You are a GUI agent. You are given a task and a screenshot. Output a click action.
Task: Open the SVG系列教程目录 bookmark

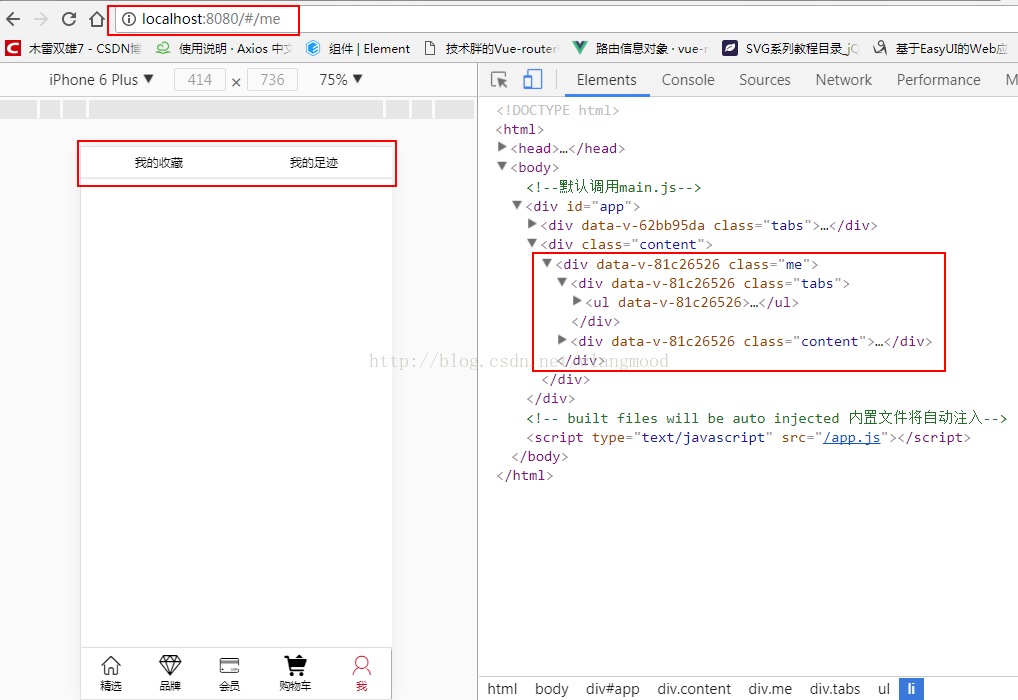[791, 48]
